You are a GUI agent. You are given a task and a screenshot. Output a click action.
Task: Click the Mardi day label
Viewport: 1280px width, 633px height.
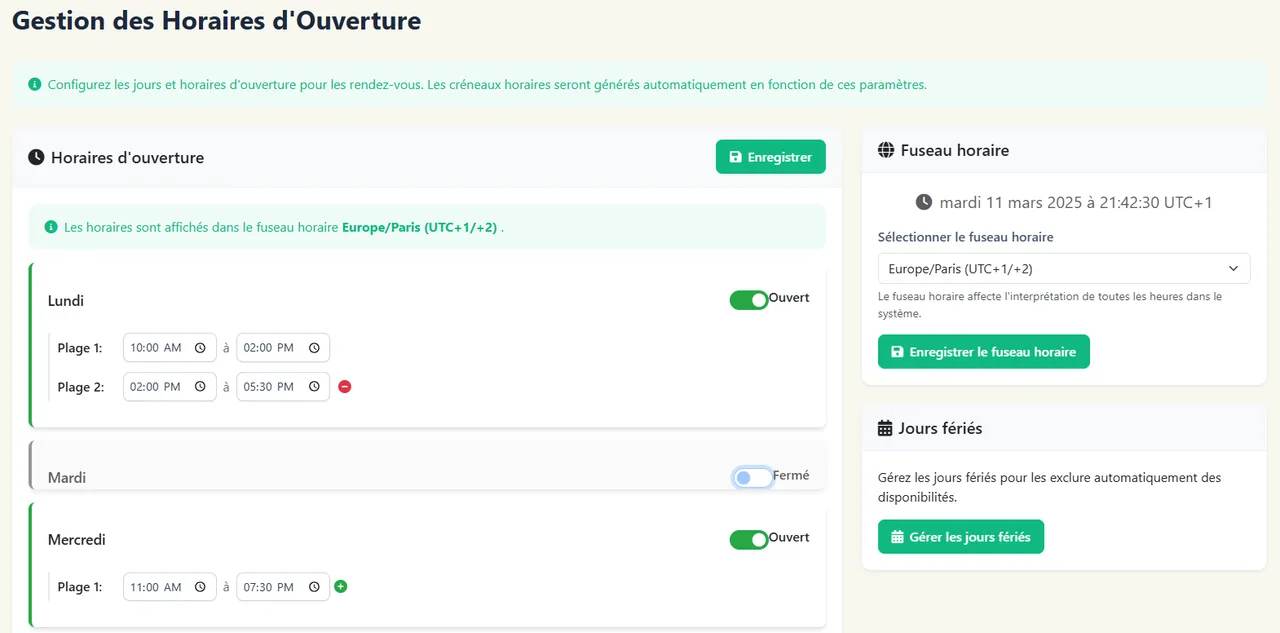[67, 478]
